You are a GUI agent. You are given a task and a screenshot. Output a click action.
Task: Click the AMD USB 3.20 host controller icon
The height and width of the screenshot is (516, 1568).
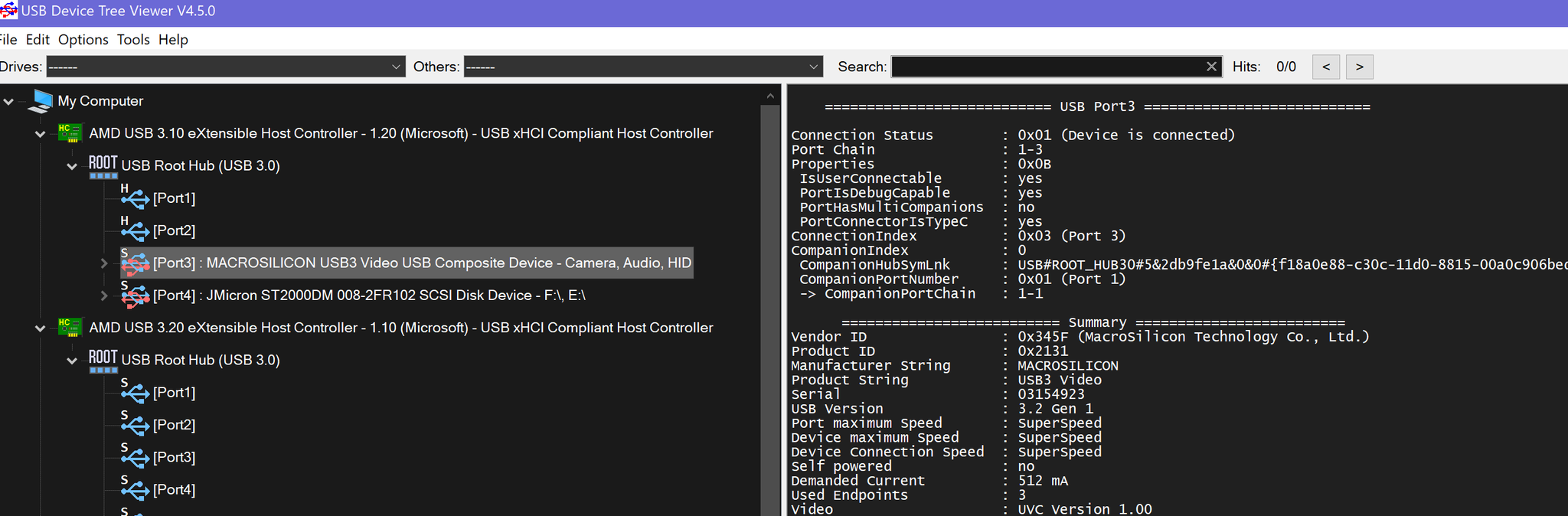[70, 328]
